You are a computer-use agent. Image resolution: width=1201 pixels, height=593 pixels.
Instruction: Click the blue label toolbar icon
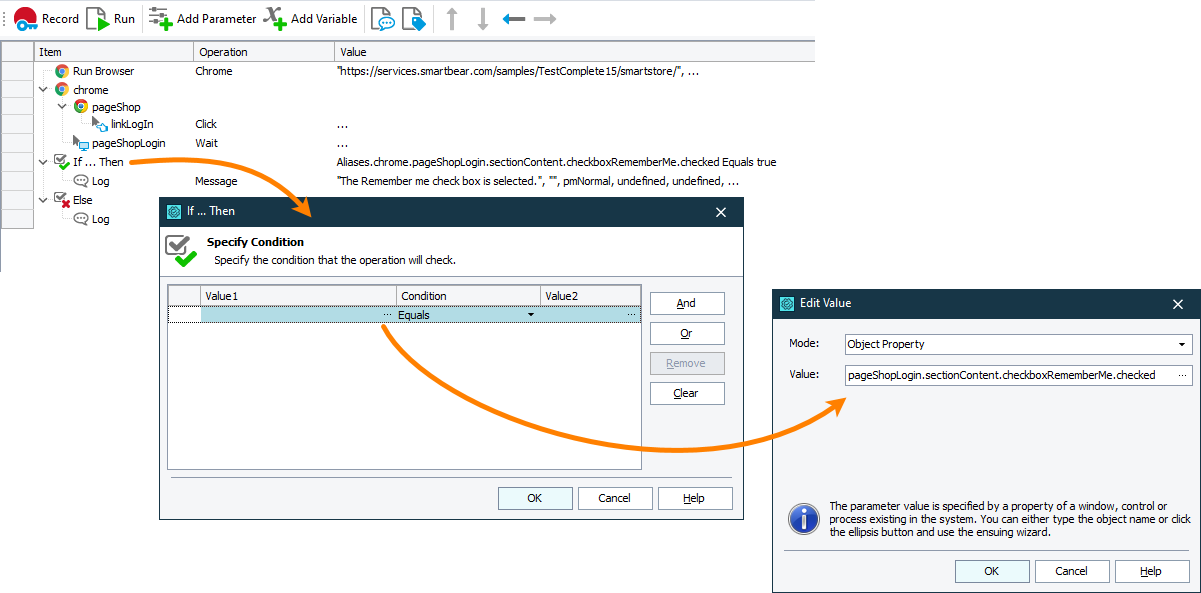pos(413,18)
